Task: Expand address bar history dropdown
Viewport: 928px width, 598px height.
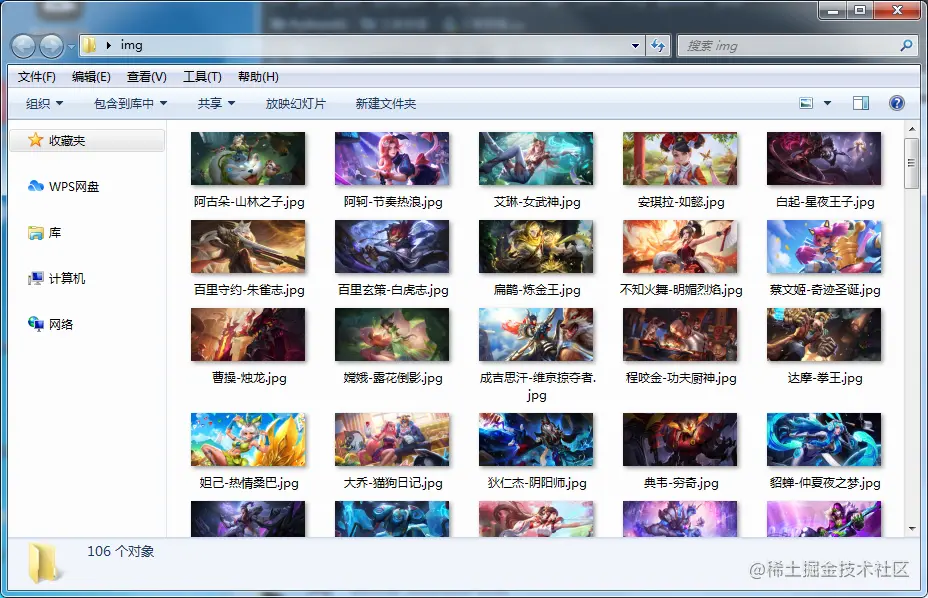Action: pyautogui.click(x=635, y=46)
